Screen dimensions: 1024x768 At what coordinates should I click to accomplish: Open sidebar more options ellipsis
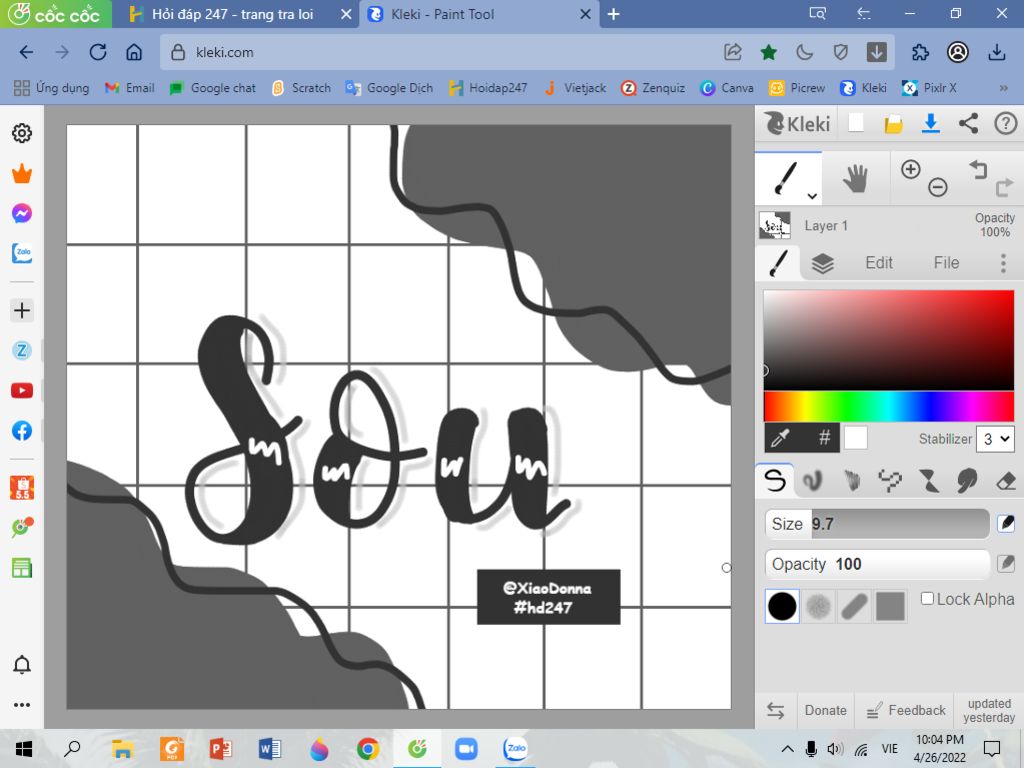pyautogui.click(x=22, y=705)
